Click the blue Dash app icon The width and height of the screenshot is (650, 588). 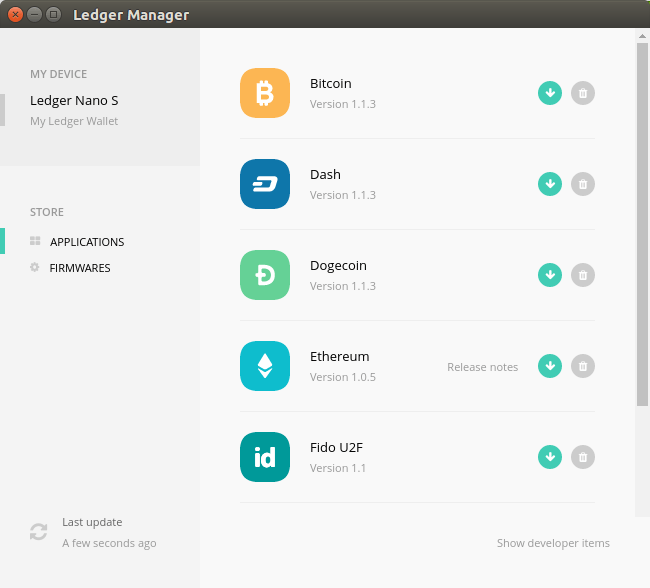(264, 184)
